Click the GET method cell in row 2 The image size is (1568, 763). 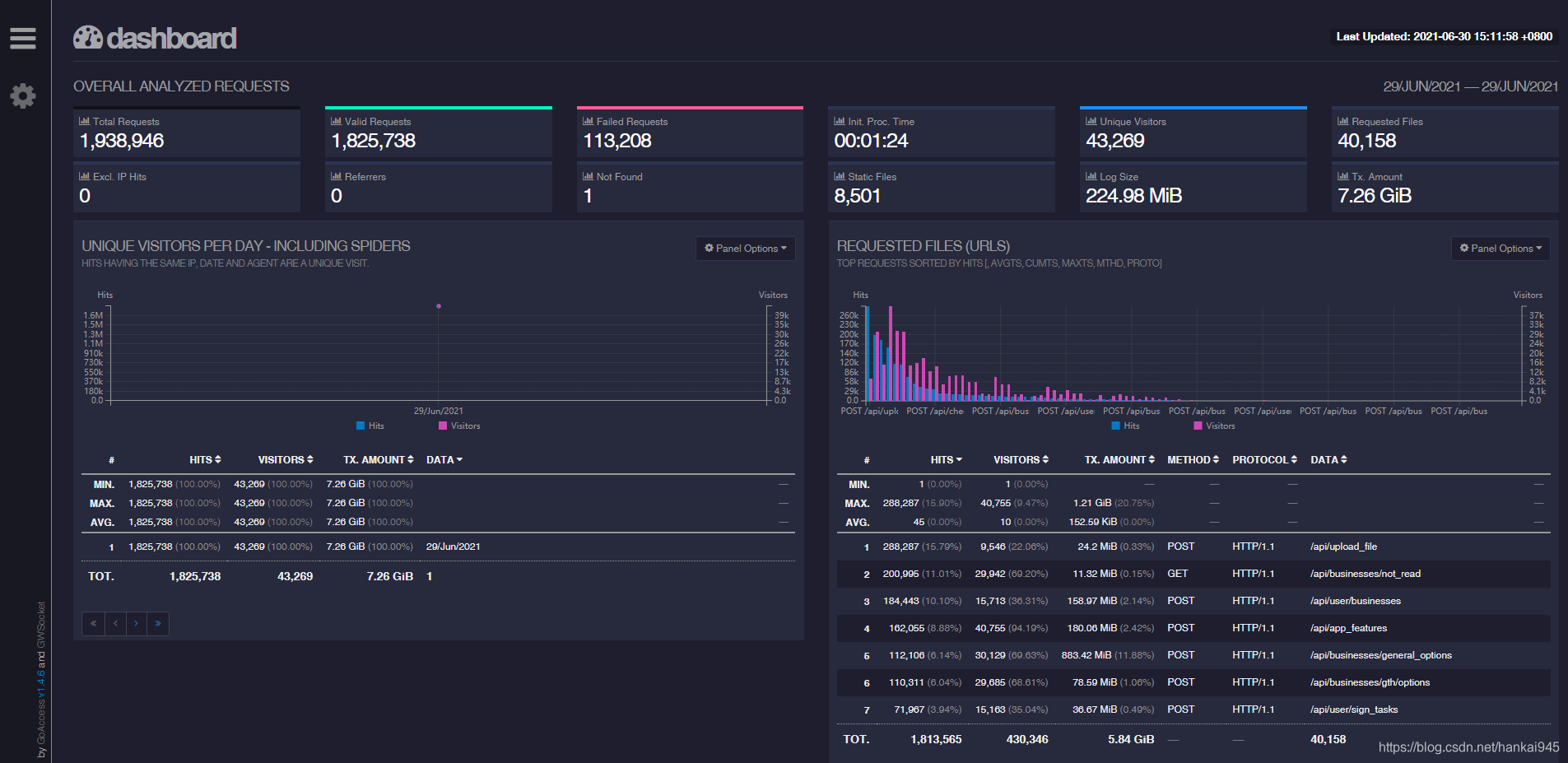(x=1178, y=574)
